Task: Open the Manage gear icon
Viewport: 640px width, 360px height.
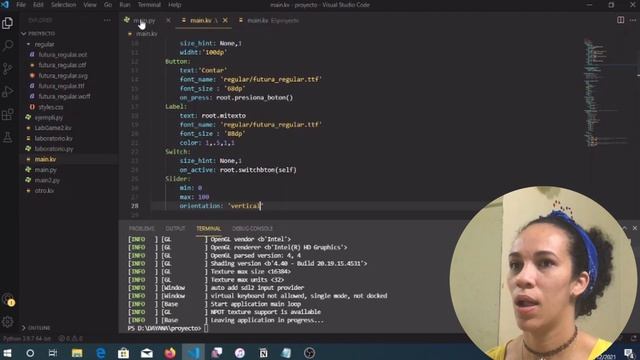Action: pos(7,322)
